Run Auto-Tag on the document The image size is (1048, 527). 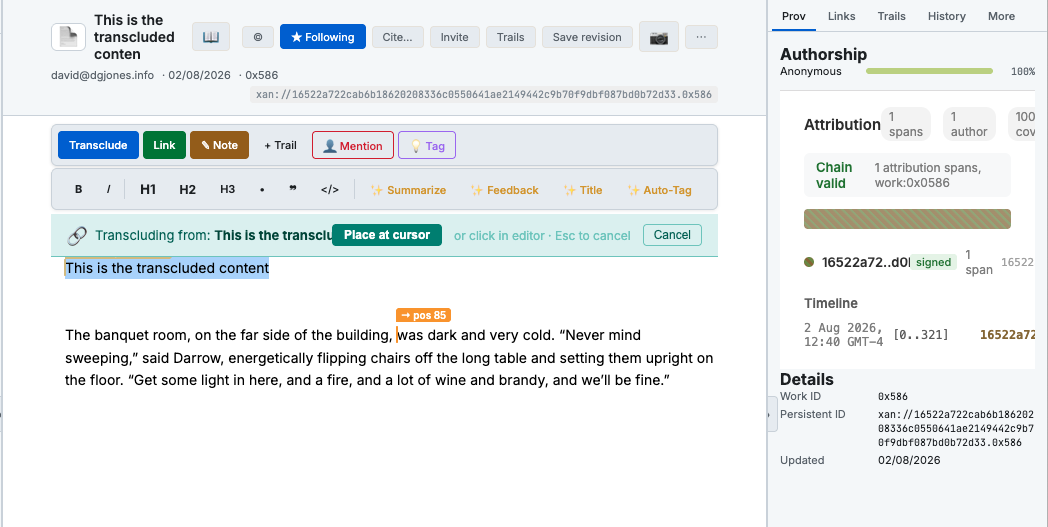659,190
